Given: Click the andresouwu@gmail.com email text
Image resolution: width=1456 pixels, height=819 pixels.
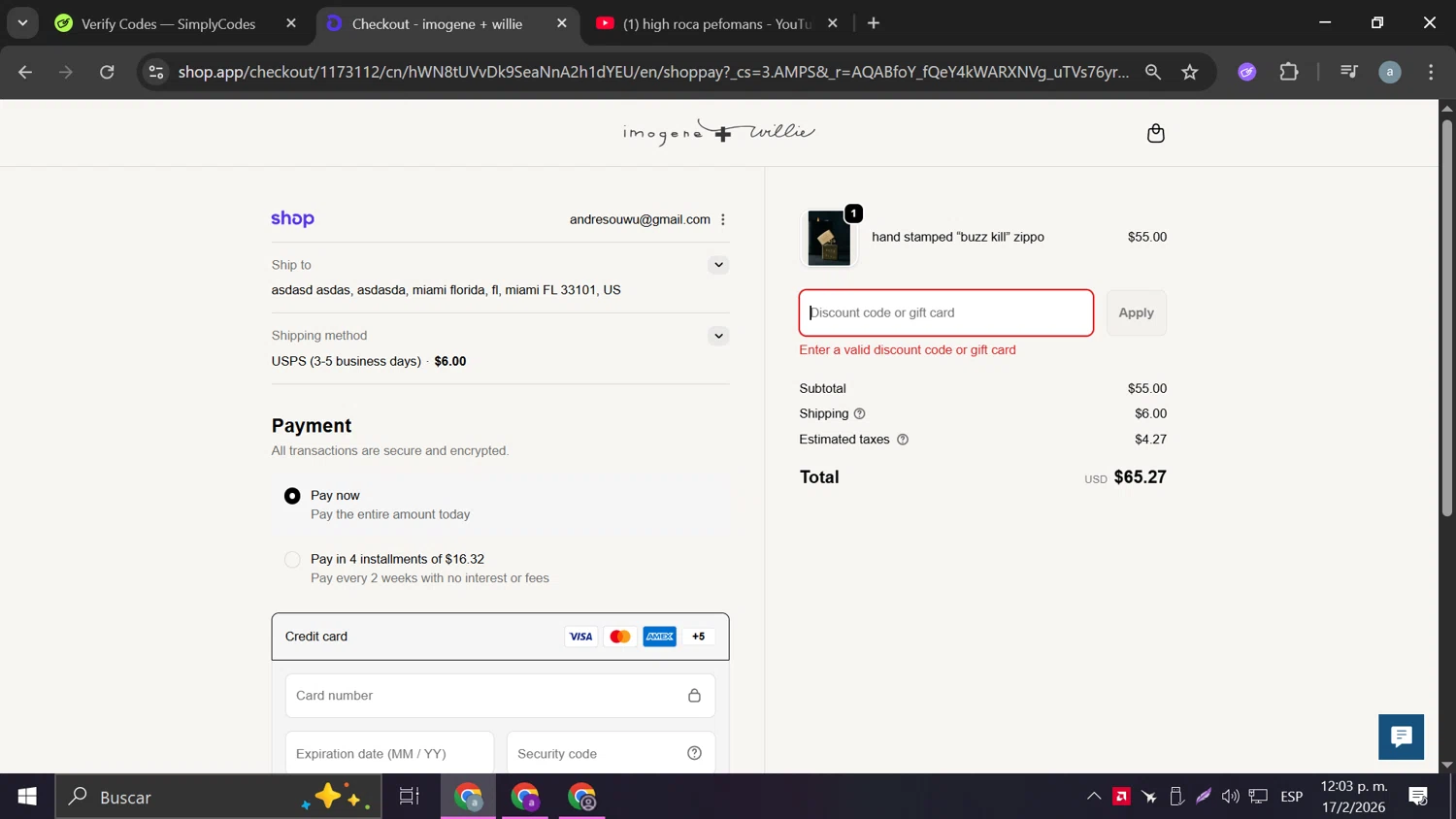Looking at the screenshot, I should click(640, 219).
